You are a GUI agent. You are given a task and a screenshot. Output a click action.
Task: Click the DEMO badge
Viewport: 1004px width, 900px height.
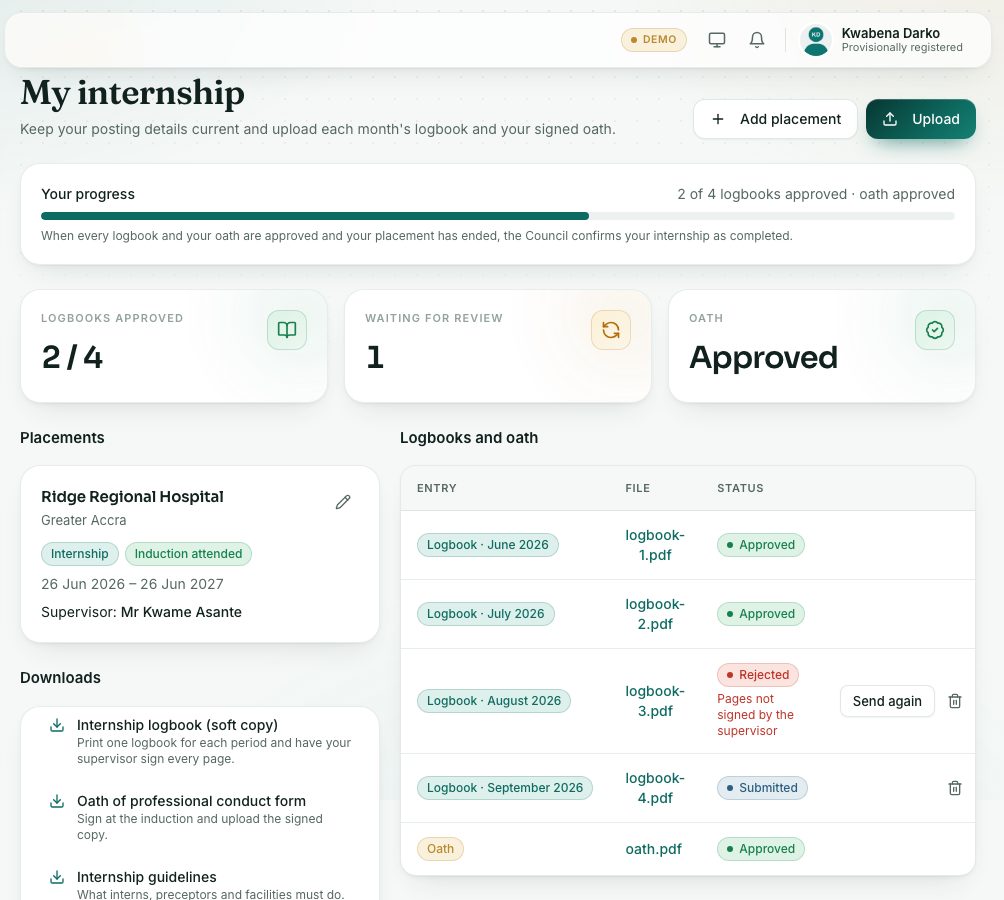(x=653, y=40)
